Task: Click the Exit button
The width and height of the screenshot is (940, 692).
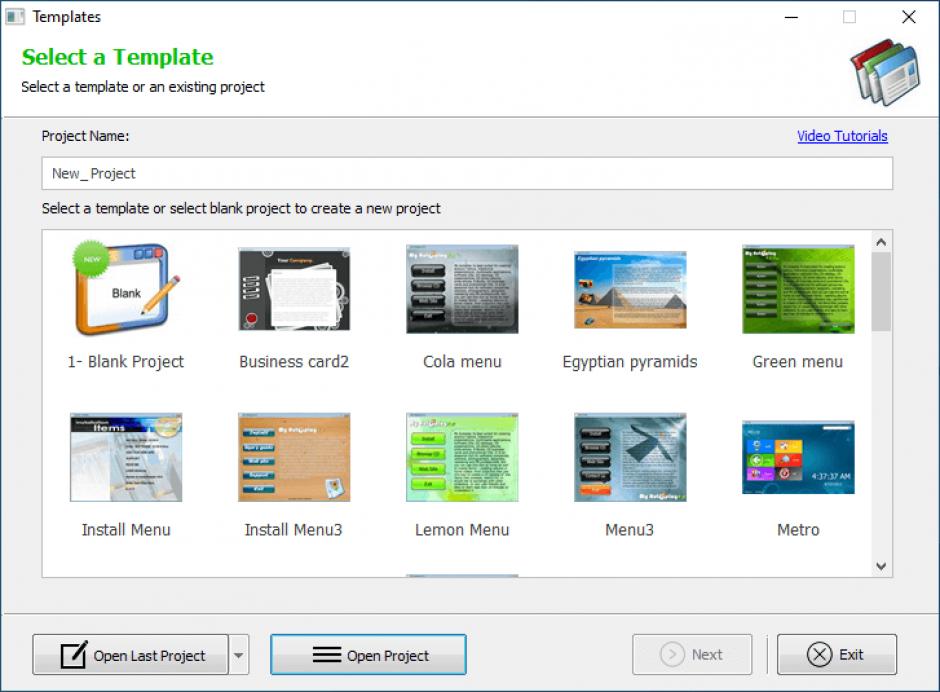Action: 837,655
